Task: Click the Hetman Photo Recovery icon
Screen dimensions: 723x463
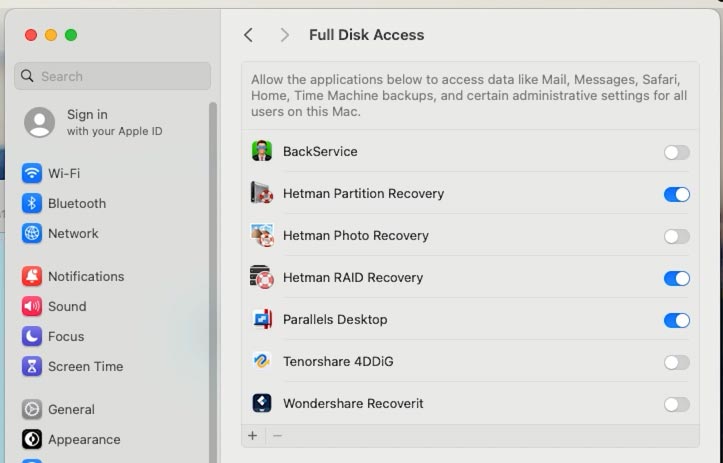Action: [x=262, y=235]
